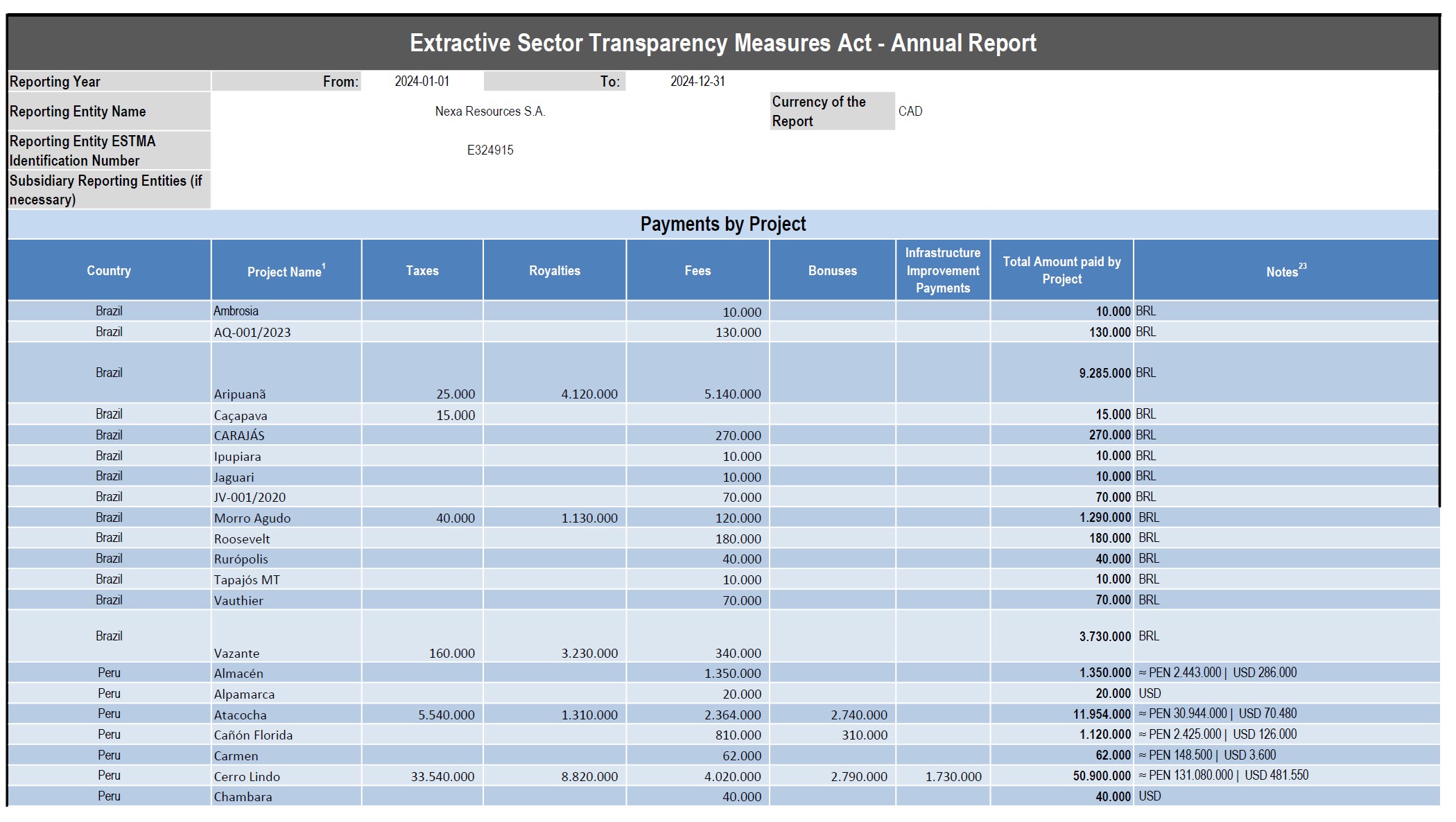The image size is (1456, 822).
Task: Click the Bonuses column header
Action: pyautogui.click(x=832, y=270)
